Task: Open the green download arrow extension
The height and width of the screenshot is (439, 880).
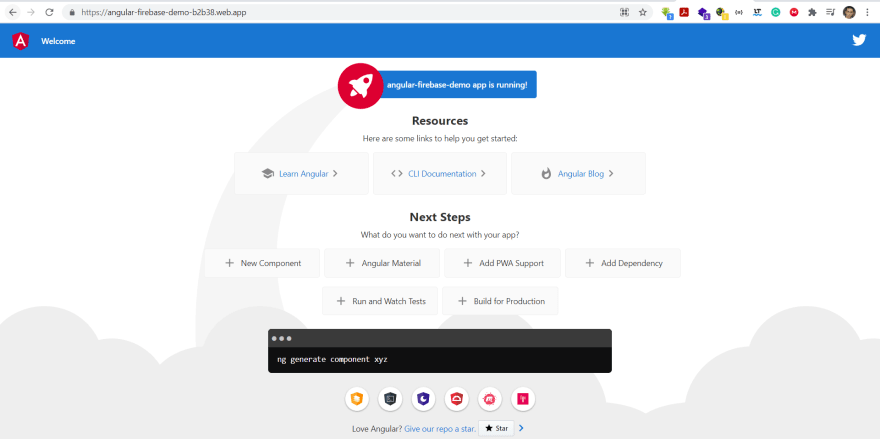Action: (x=667, y=12)
